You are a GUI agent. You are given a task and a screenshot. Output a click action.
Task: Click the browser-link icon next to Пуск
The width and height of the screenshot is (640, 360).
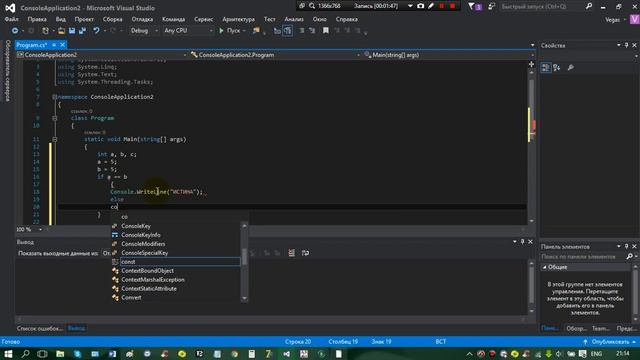click(x=256, y=31)
